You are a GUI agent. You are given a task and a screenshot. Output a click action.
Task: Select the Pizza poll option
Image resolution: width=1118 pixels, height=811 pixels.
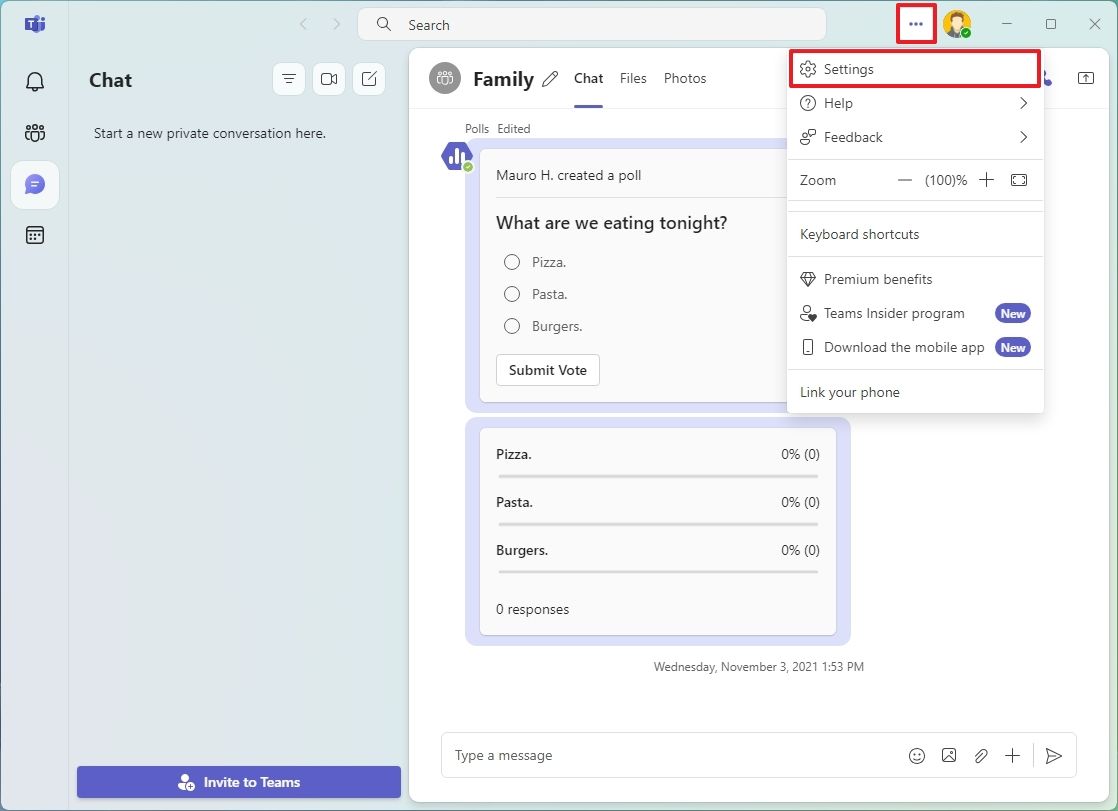point(512,262)
